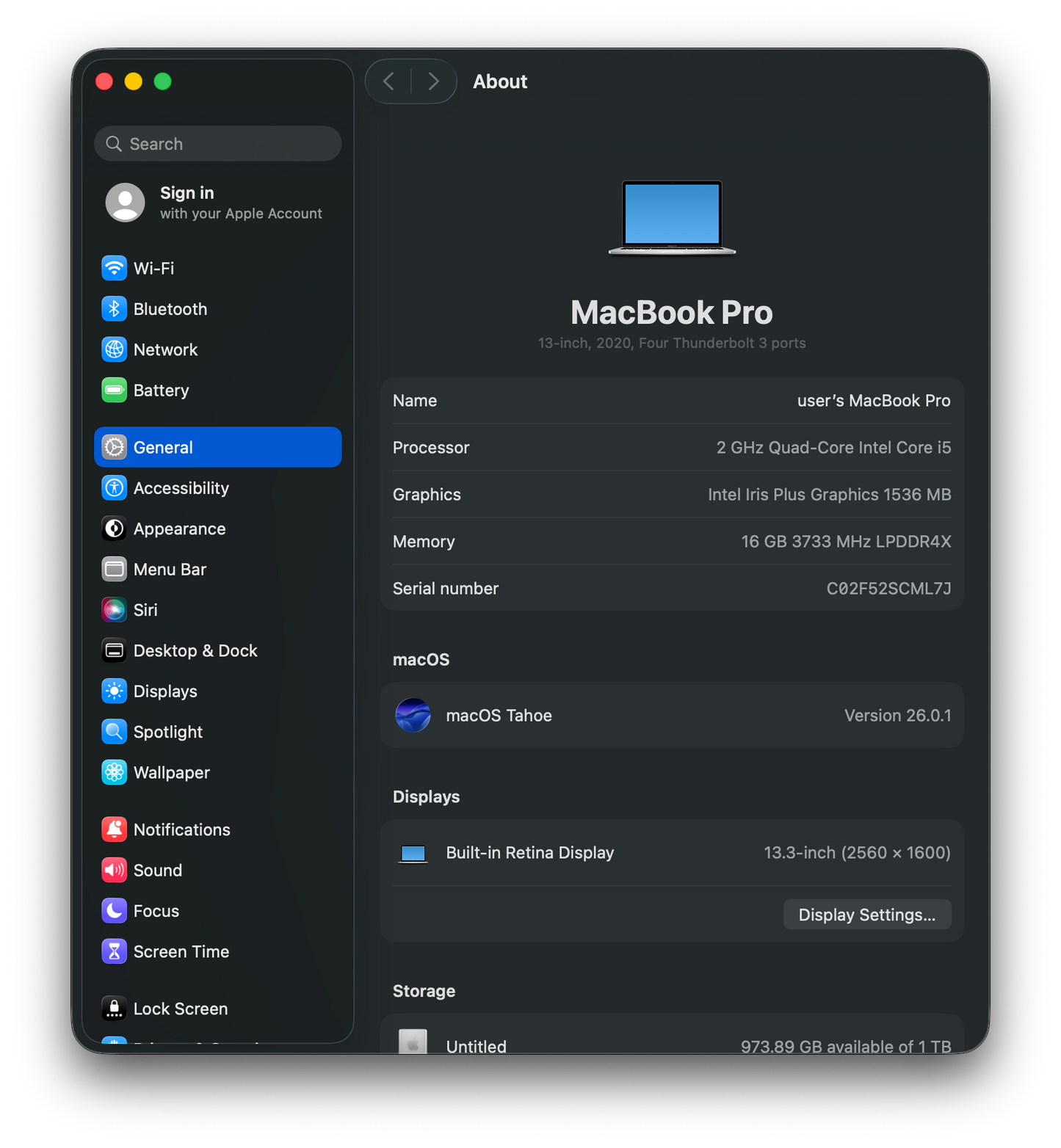Click the Search field in sidebar
The width and height of the screenshot is (1061, 1148).
click(217, 144)
